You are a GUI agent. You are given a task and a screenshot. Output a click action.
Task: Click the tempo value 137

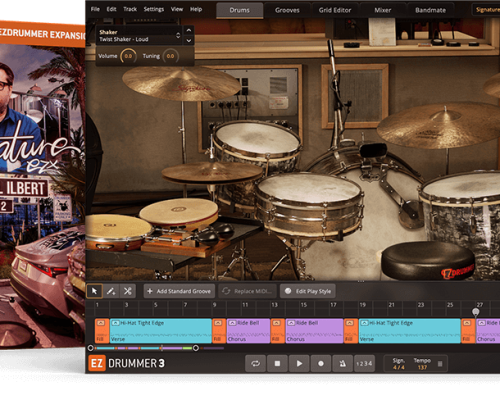click(x=422, y=367)
